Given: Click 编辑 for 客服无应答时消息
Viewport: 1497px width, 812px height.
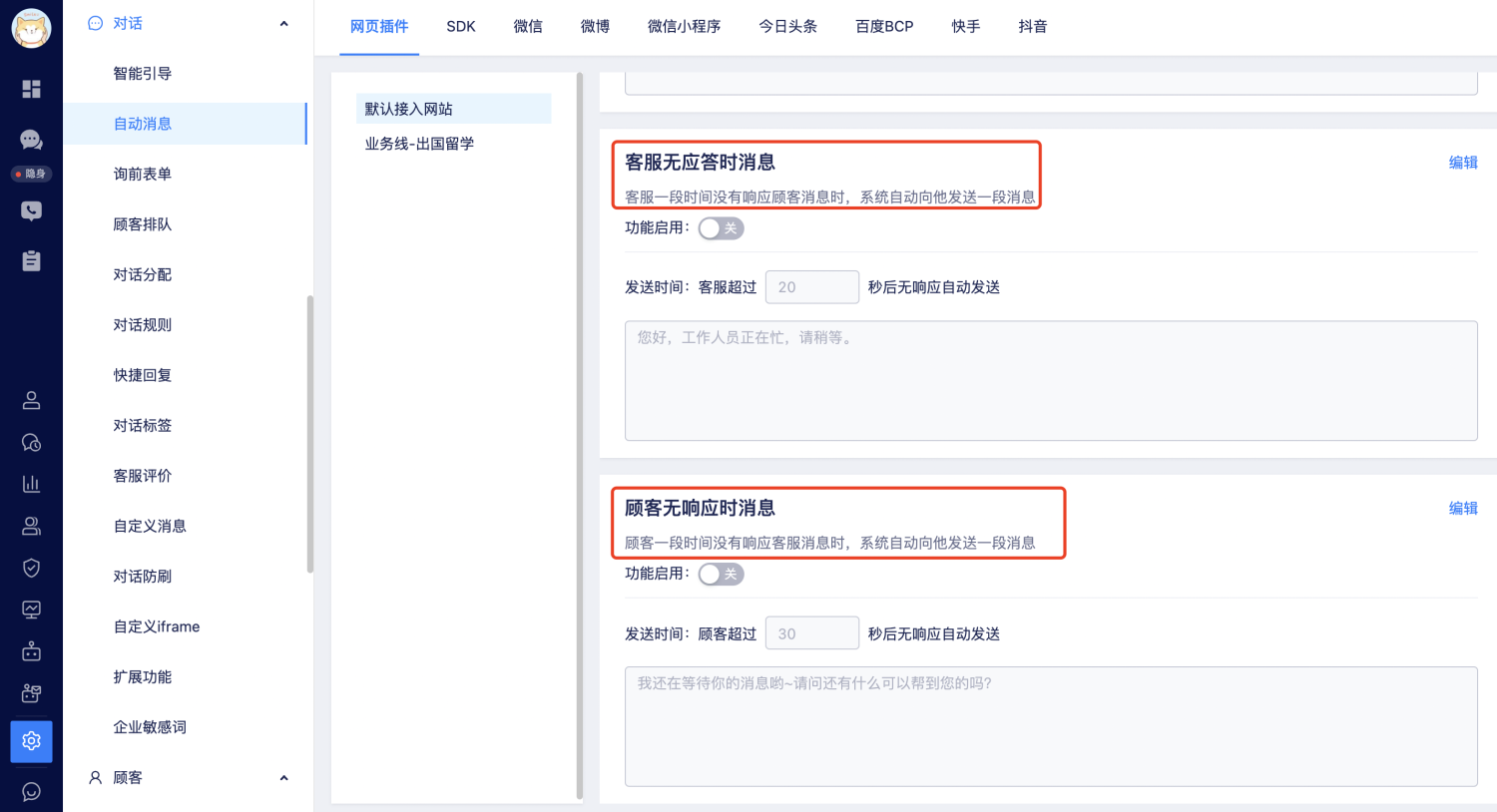Looking at the screenshot, I should tap(1463, 163).
